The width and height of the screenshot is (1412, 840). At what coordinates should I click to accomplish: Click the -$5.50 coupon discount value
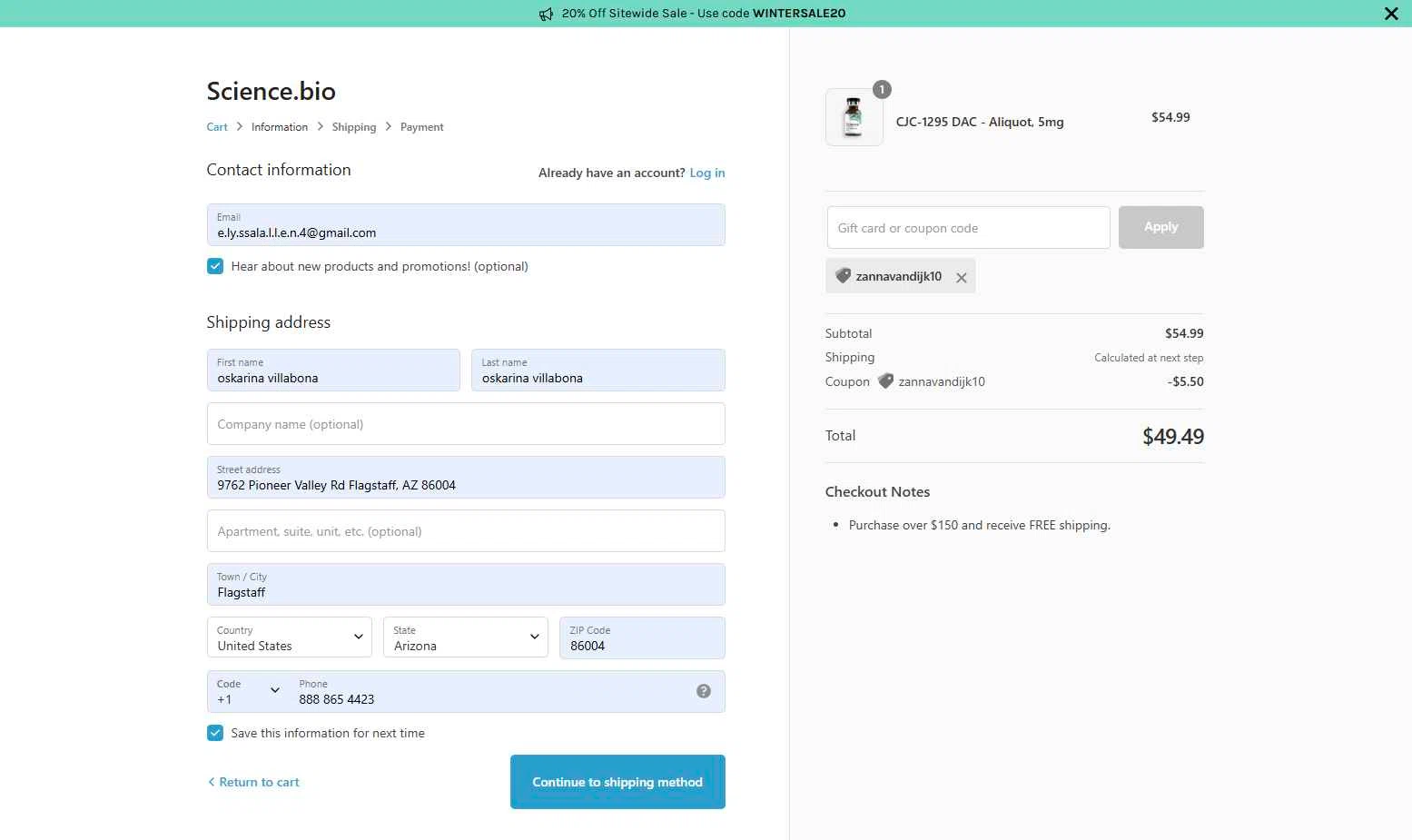coord(1186,381)
